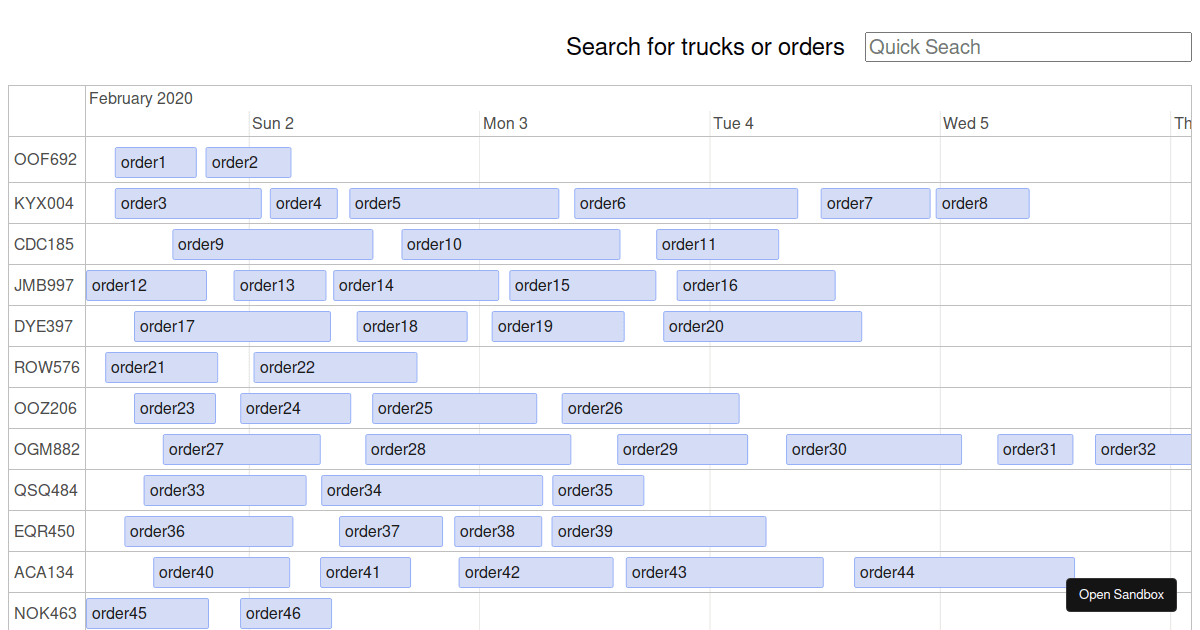Select order30 on truck OGM882
Screen dimensions: 1200x630
(873, 449)
